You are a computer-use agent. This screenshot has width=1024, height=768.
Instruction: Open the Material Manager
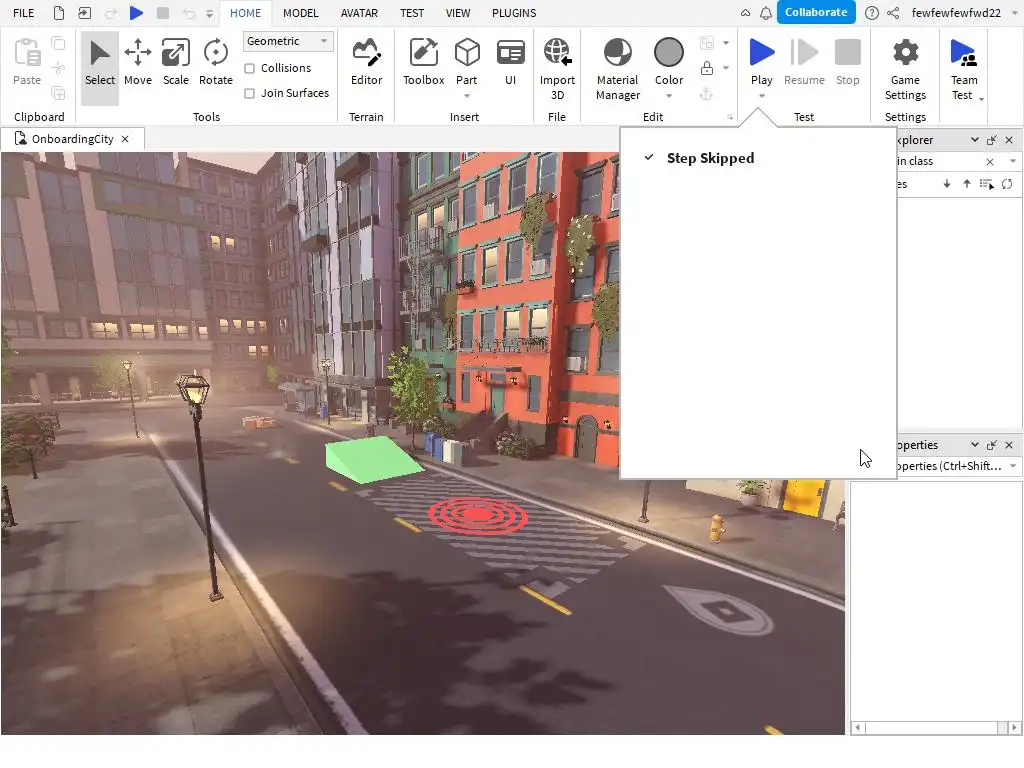pyautogui.click(x=617, y=69)
